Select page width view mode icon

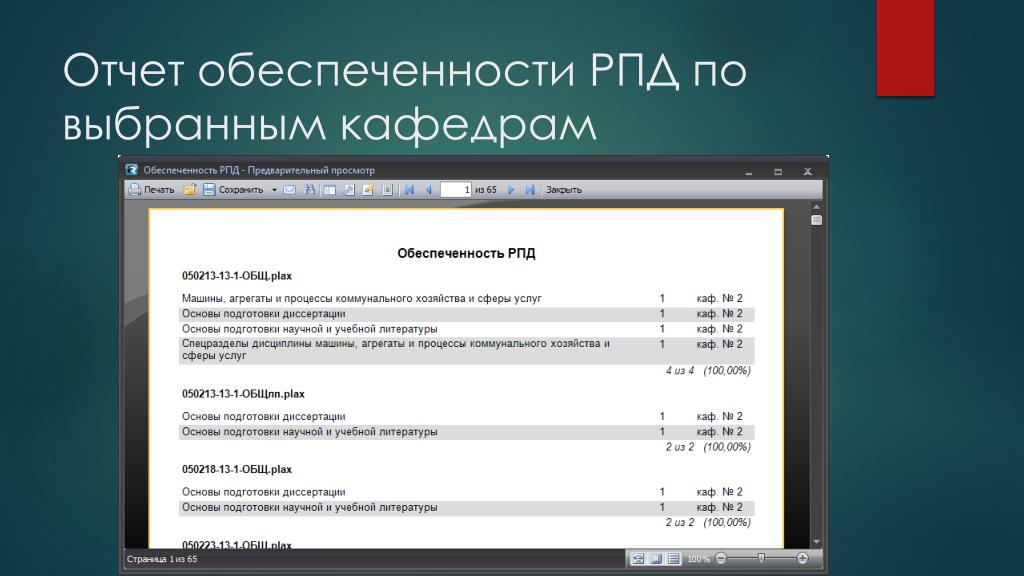pyautogui.click(x=638, y=559)
